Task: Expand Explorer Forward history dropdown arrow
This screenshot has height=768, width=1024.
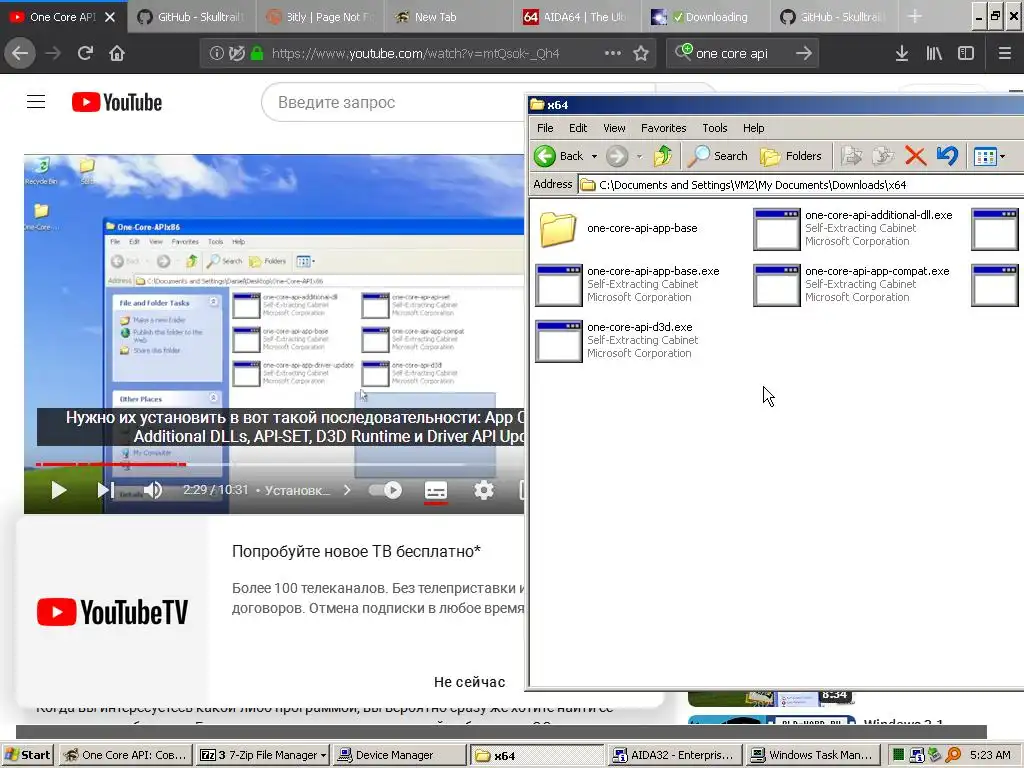Action: click(639, 157)
